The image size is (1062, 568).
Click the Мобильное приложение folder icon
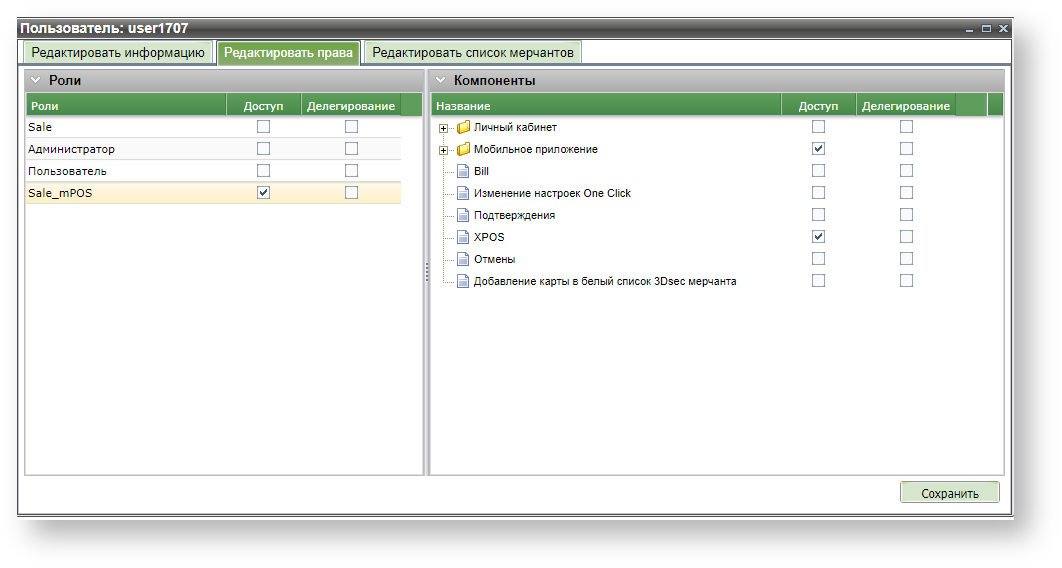tap(463, 150)
